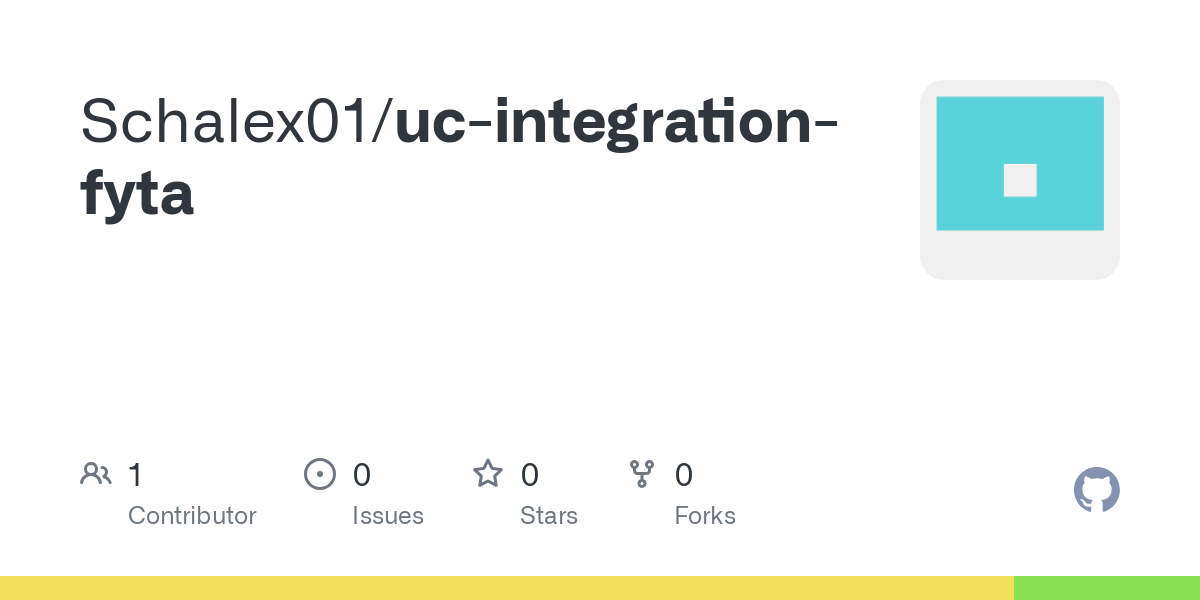Click the yellow language bar segment
The width and height of the screenshot is (1200, 600).
[x=507, y=588]
